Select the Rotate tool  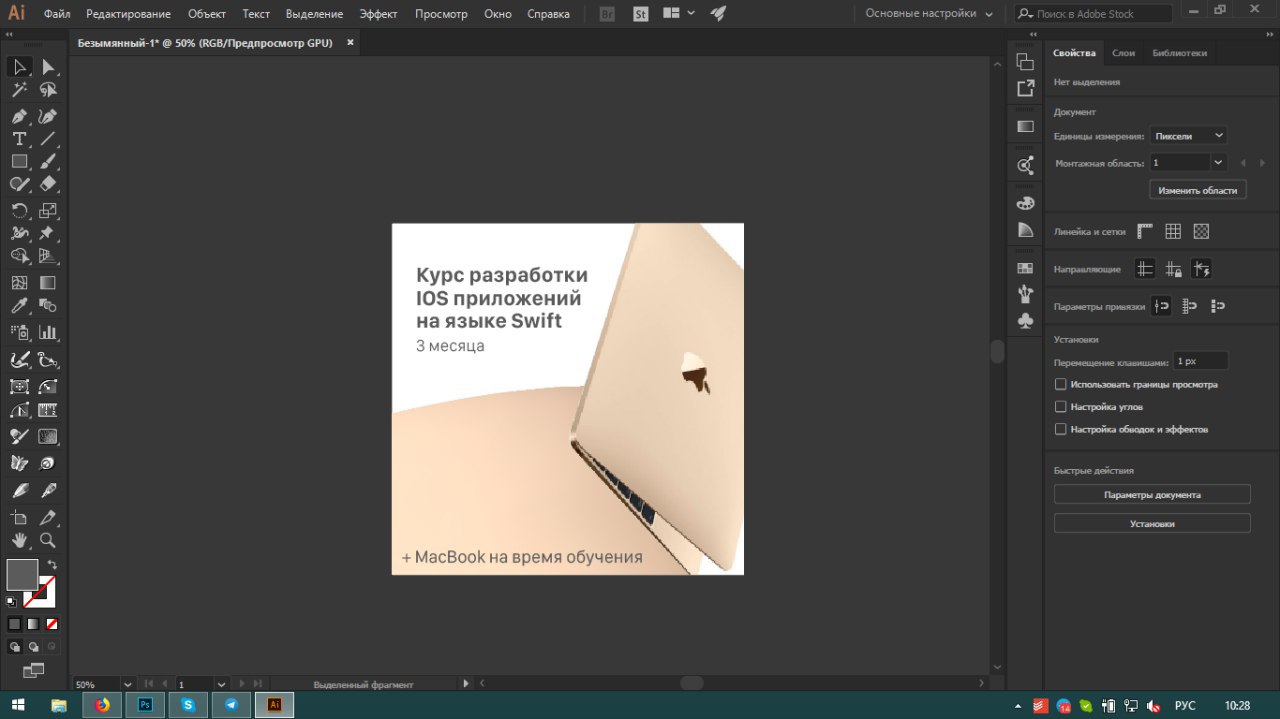(19, 210)
